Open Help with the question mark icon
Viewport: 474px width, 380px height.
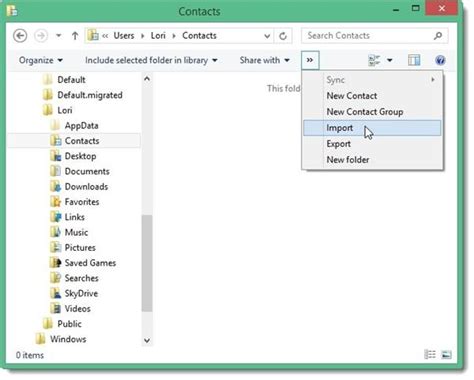point(440,60)
